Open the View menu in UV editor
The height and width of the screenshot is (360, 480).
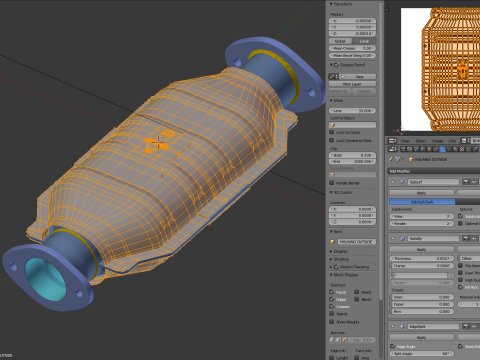pyautogui.click(x=405, y=141)
